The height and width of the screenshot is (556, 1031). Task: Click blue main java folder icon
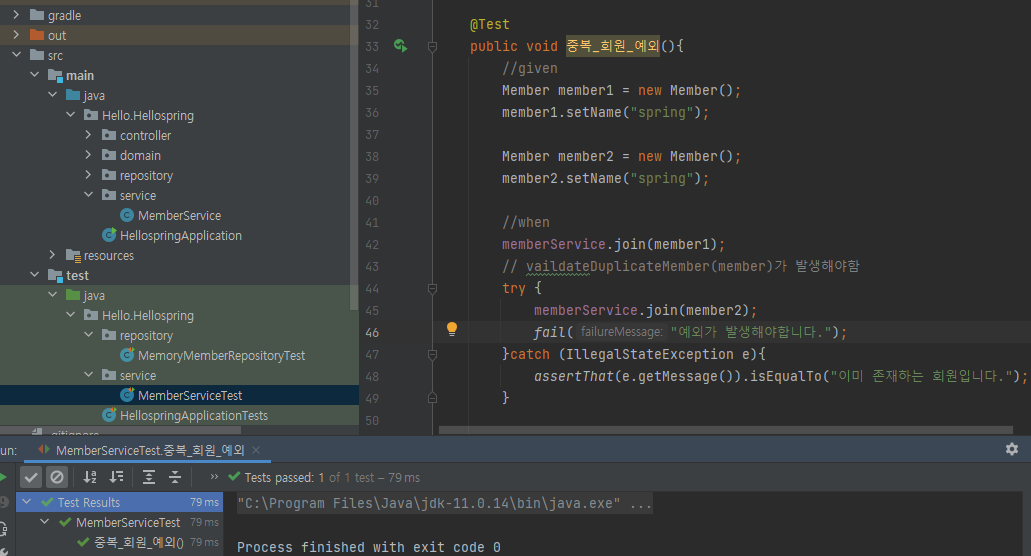(x=73, y=95)
